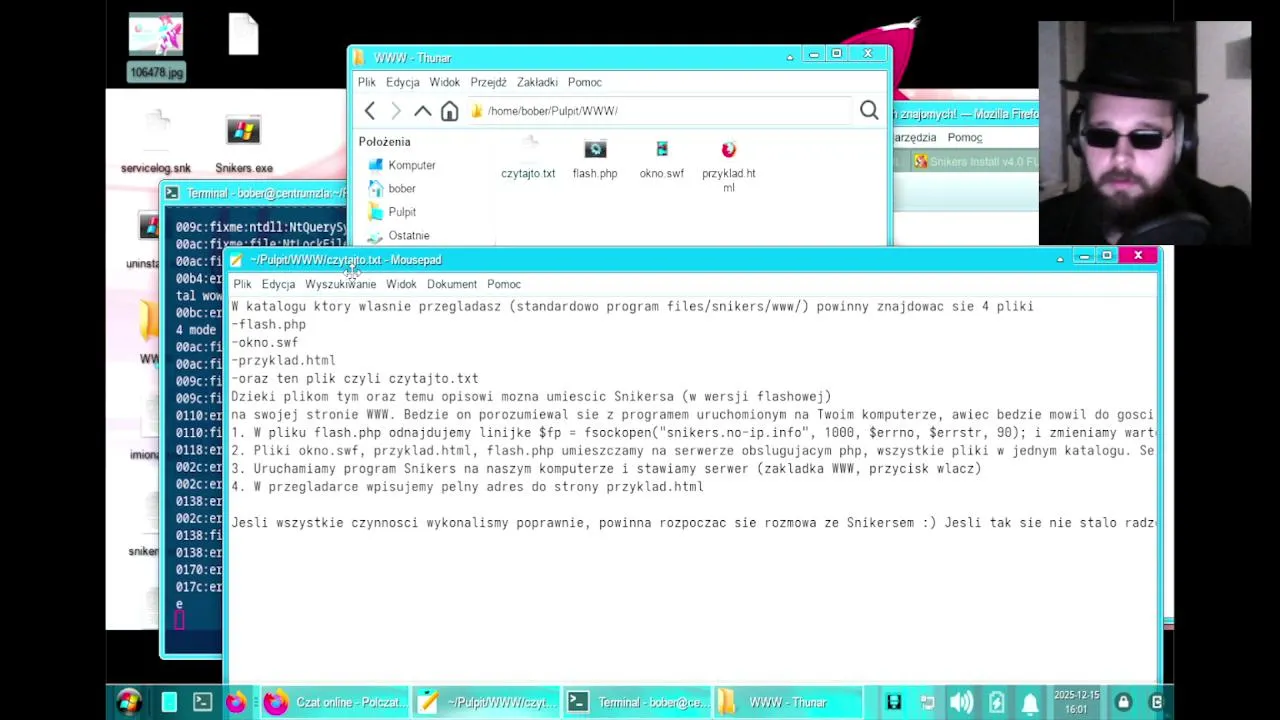Image resolution: width=1280 pixels, height=720 pixels.
Task: Select flash.php file in Thunar
Action: (x=595, y=160)
